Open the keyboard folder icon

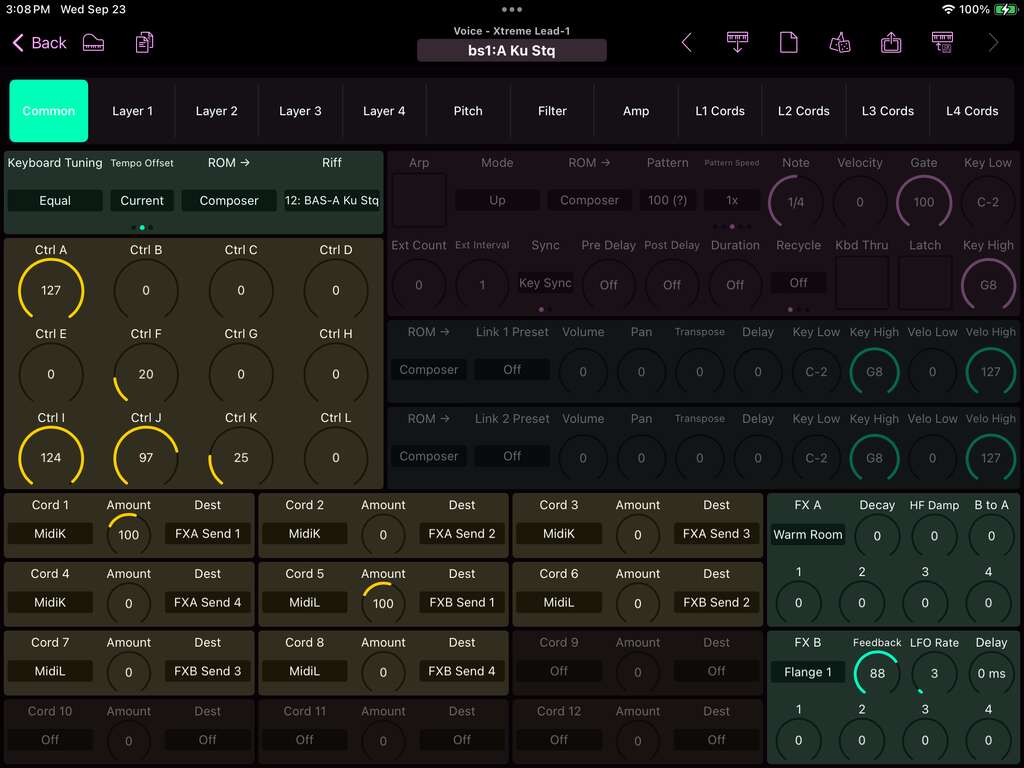click(x=93, y=43)
